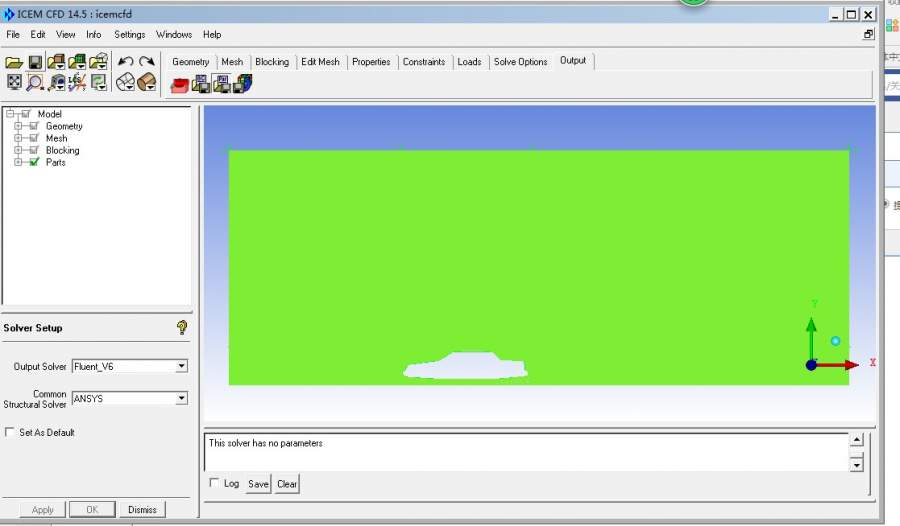Expand the Blocking tree node

[x=18, y=150]
